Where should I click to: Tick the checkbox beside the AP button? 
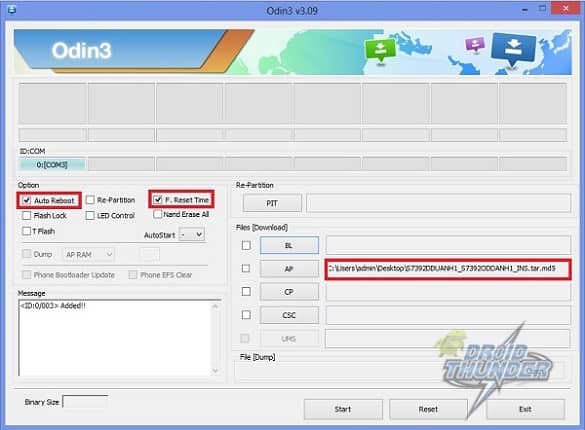coord(246,268)
